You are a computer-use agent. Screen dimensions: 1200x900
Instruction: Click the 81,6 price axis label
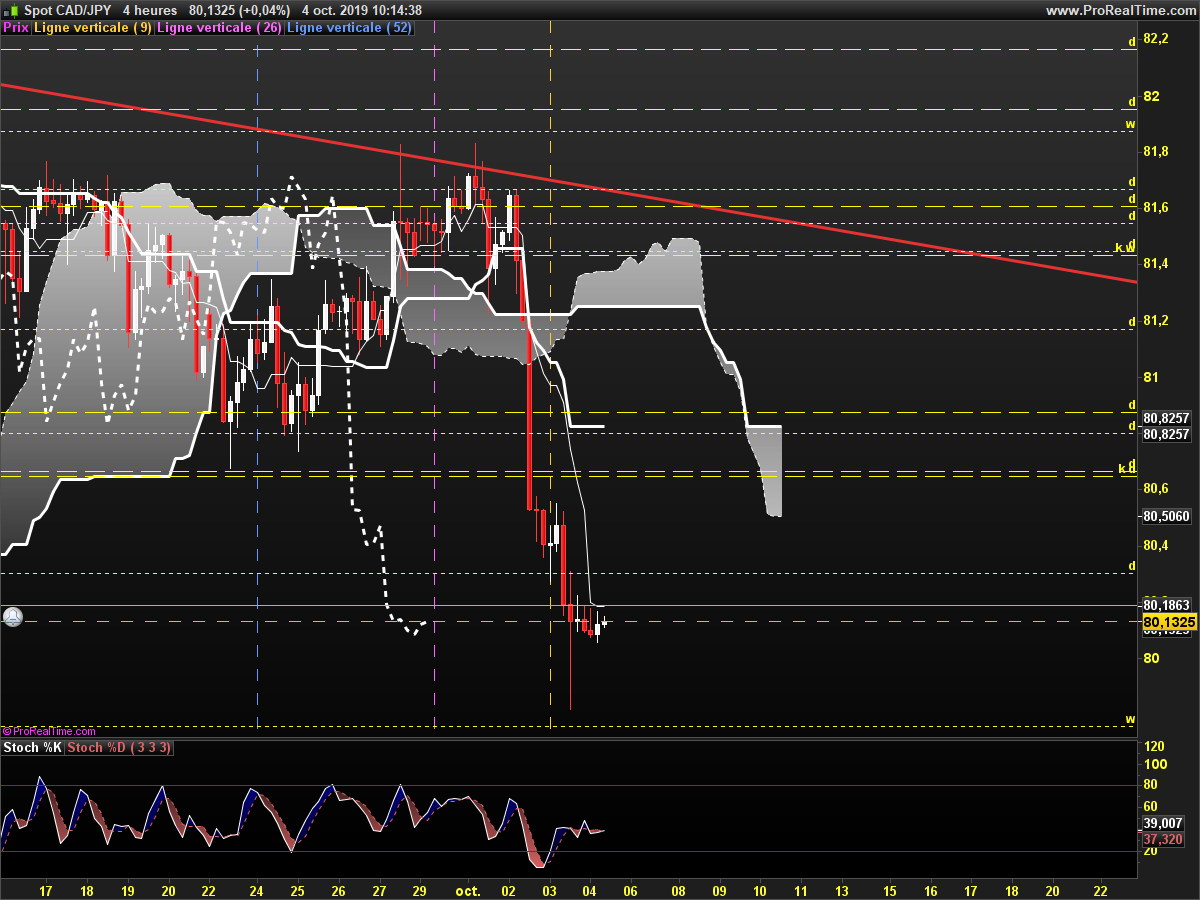coord(1155,207)
